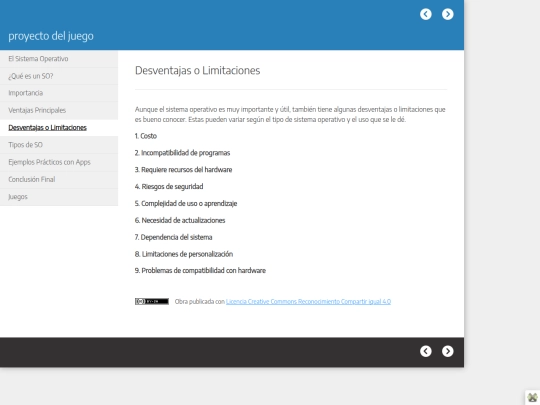Select Desventajas o Limitaciones menu entry
This screenshot has width=540, height=405.
point(59,128)
